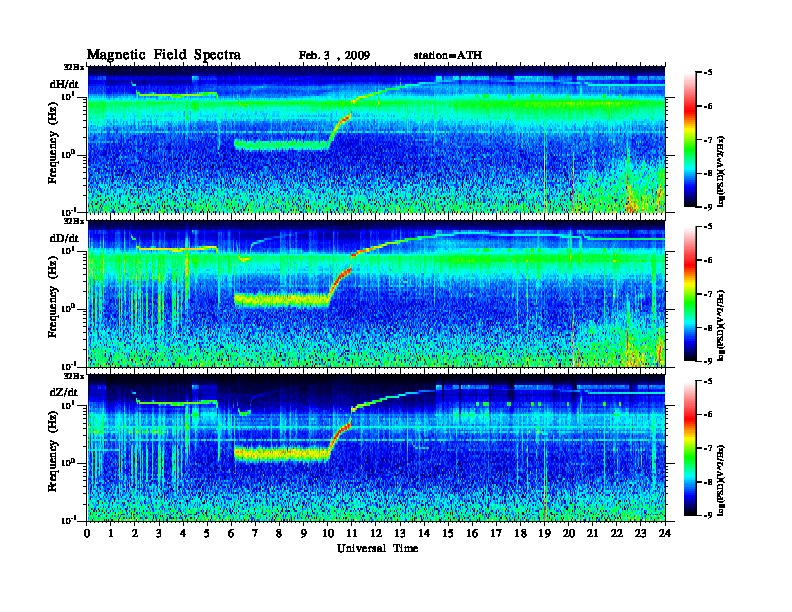The height and width of the screenshot is (612, 792).
Task: Click the color bar beside the dD/dt panel
Action: [x=690, y=294]
